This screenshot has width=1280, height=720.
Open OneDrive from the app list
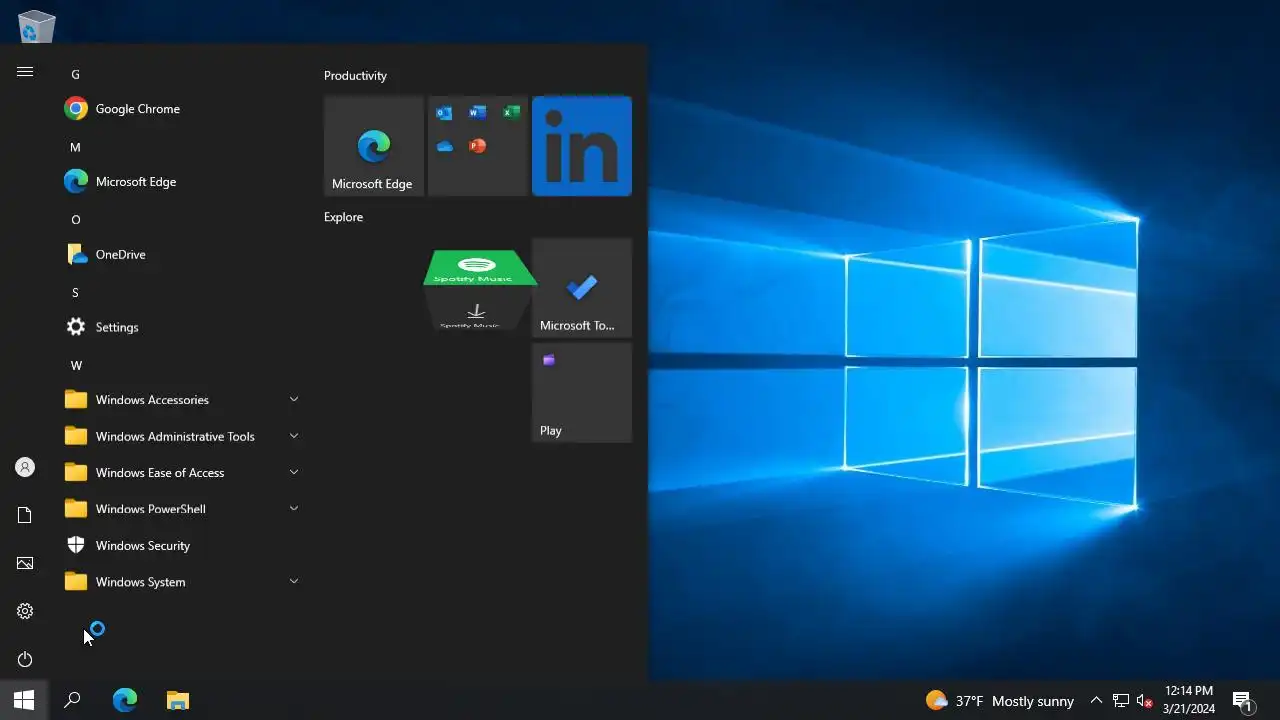180,255
